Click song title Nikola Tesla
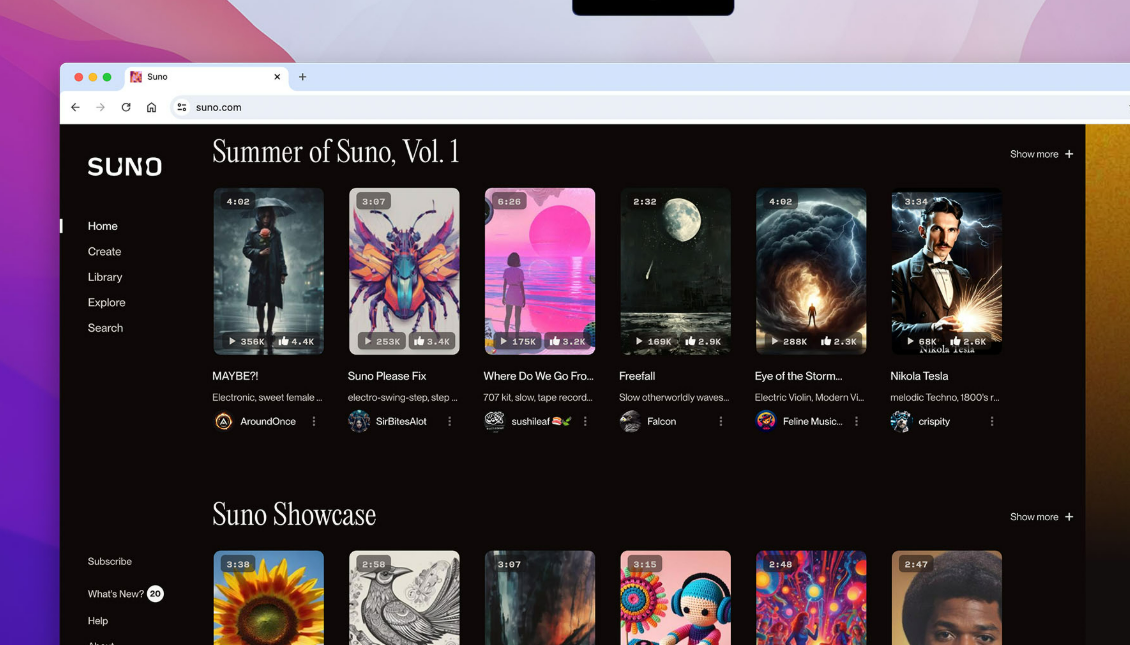This screenshot has width=1130, height=645. click(x=919, y=376)
